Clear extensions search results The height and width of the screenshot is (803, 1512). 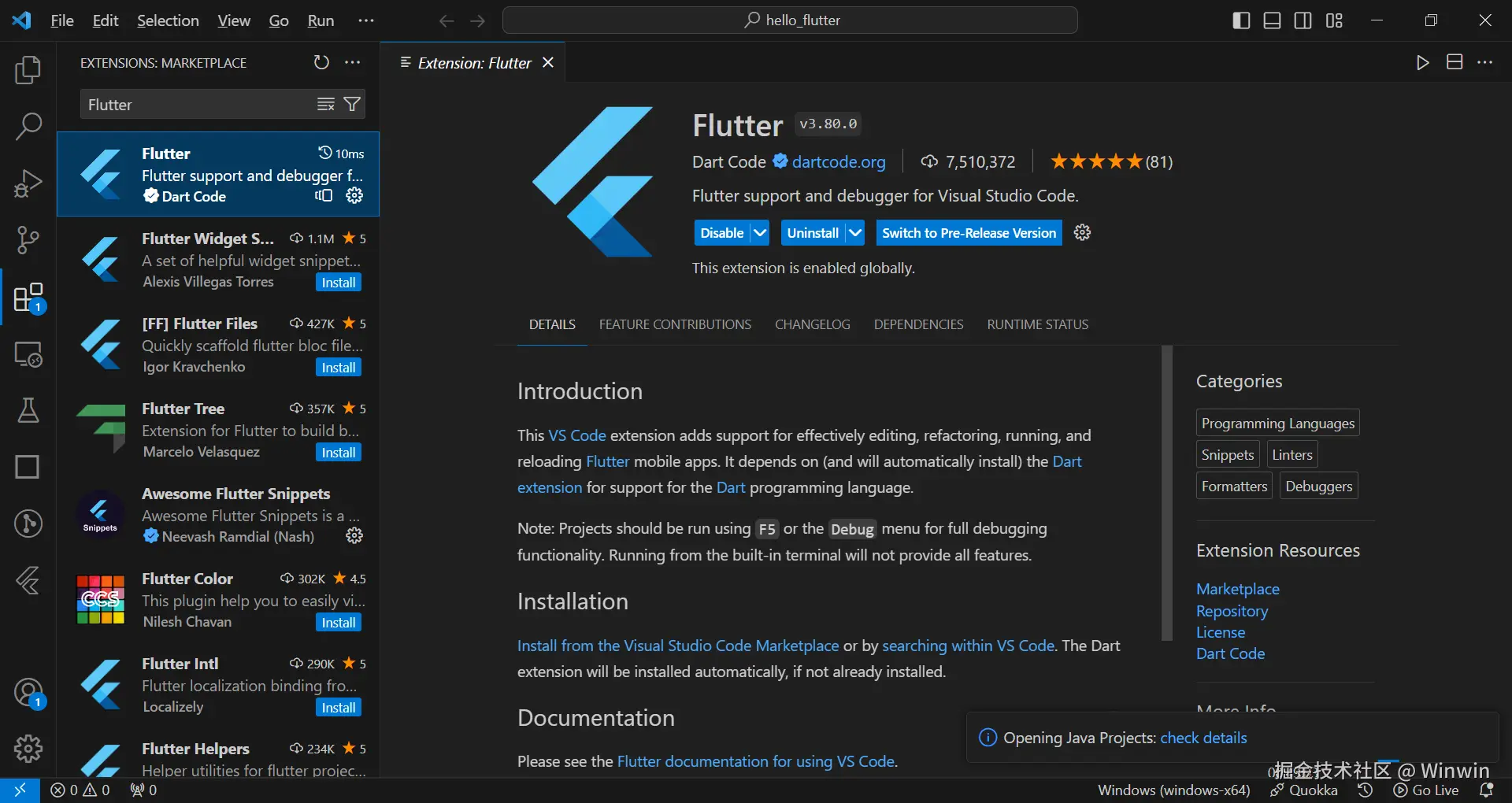326,104
